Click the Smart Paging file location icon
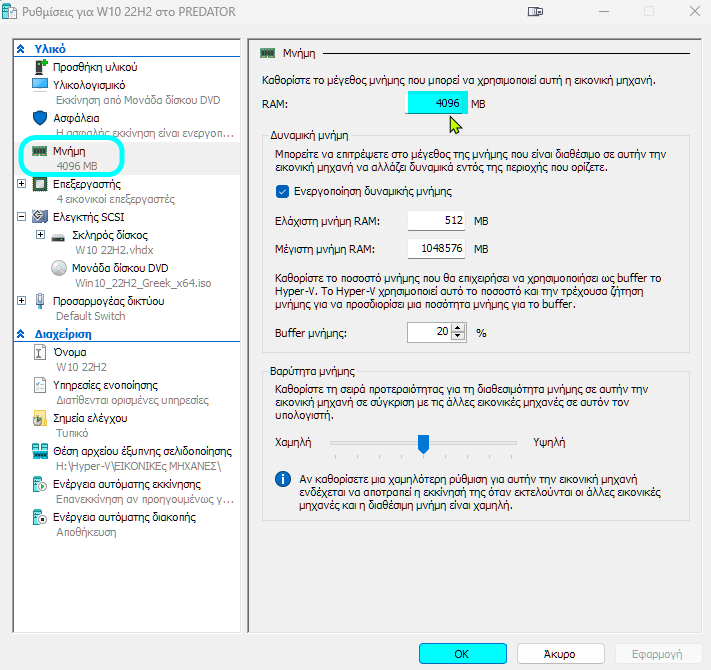The height and width of the screenshot is (670, 711). pos(40,451)
